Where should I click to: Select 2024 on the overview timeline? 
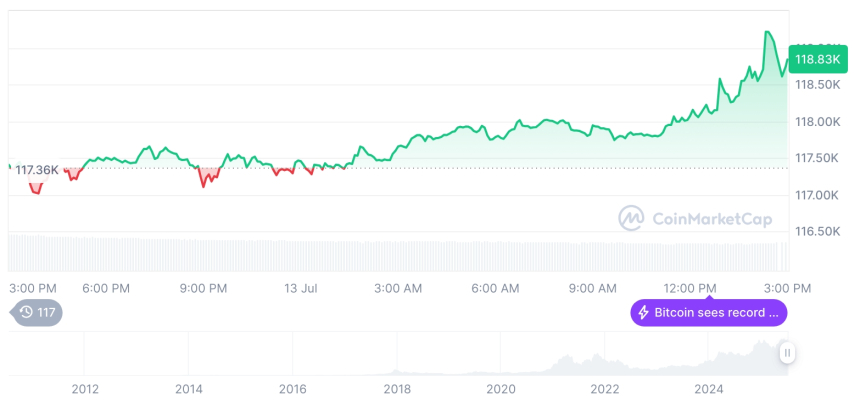click(709, 388)
